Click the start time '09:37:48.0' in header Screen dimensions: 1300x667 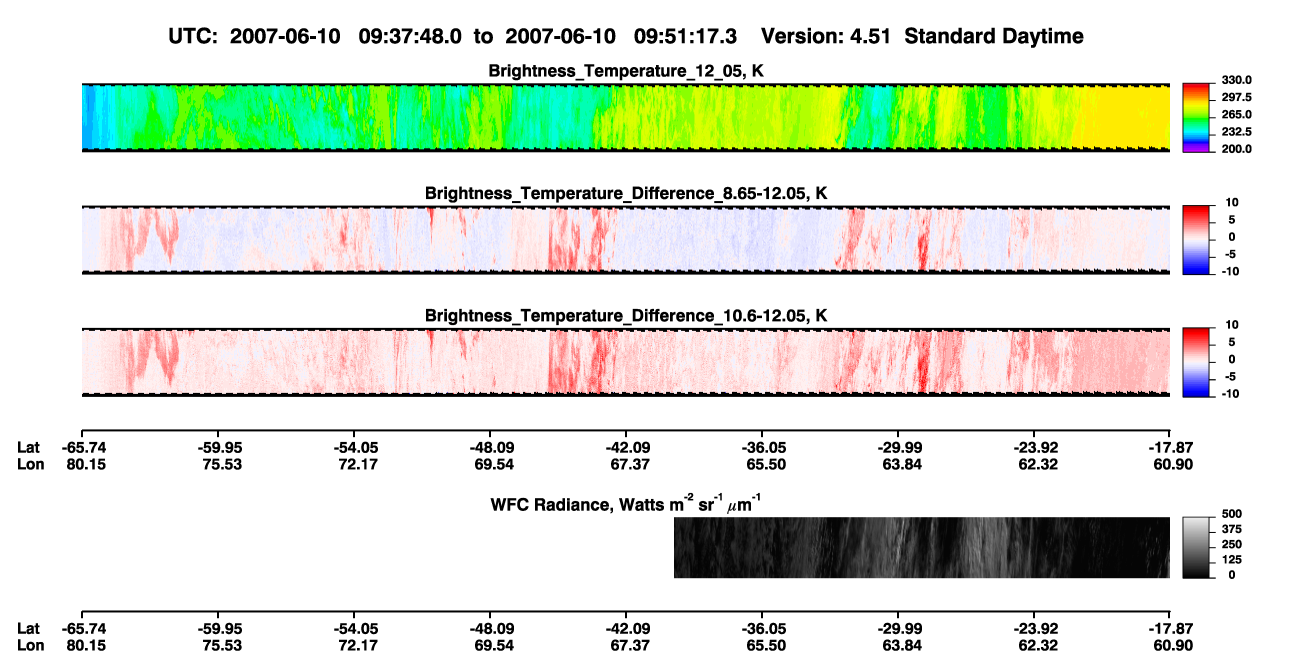pyautogui.click(x=410, y=36)
